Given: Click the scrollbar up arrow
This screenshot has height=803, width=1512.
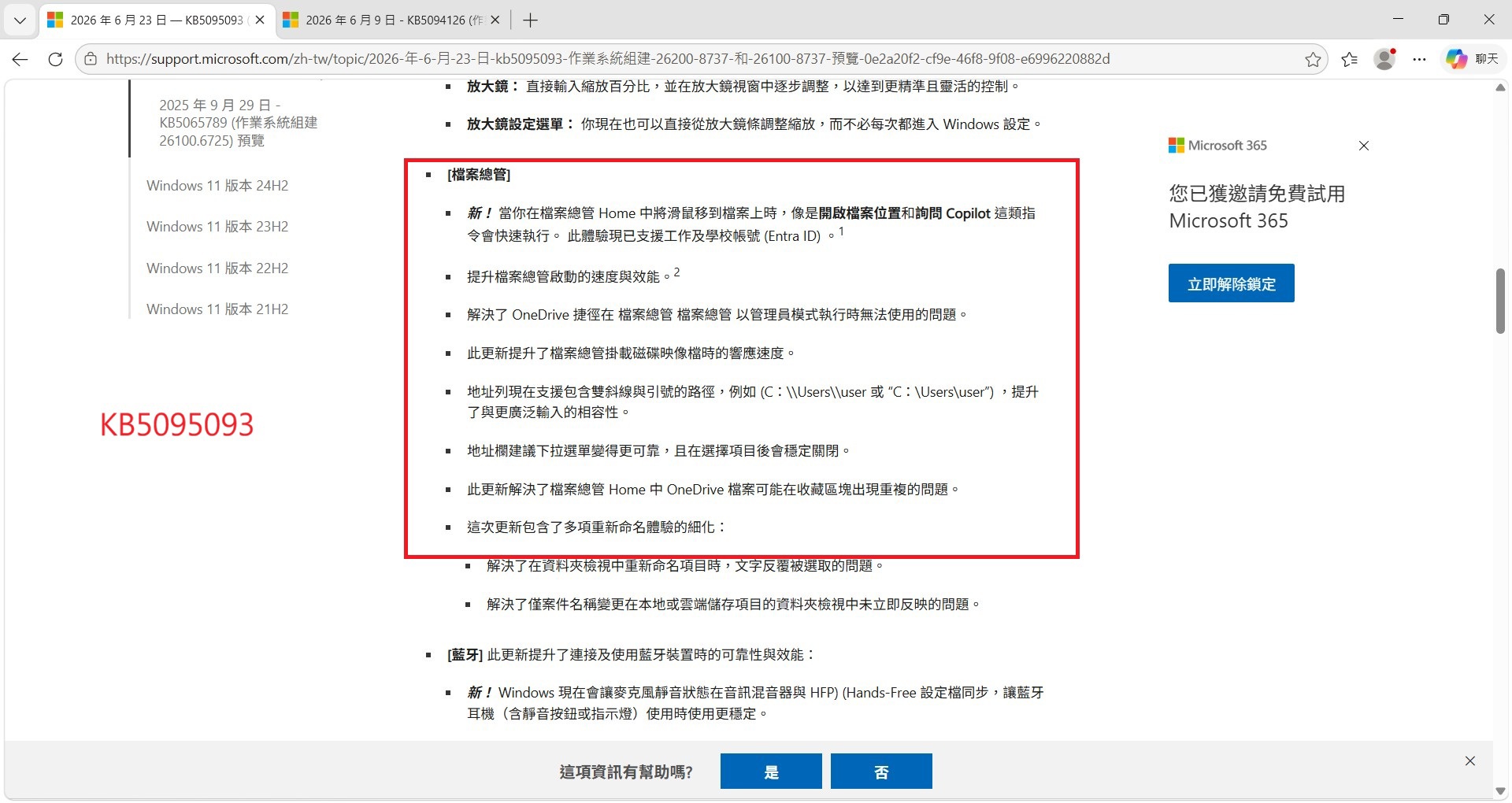Looking at the screenshot, I should tap(1500, 87).
